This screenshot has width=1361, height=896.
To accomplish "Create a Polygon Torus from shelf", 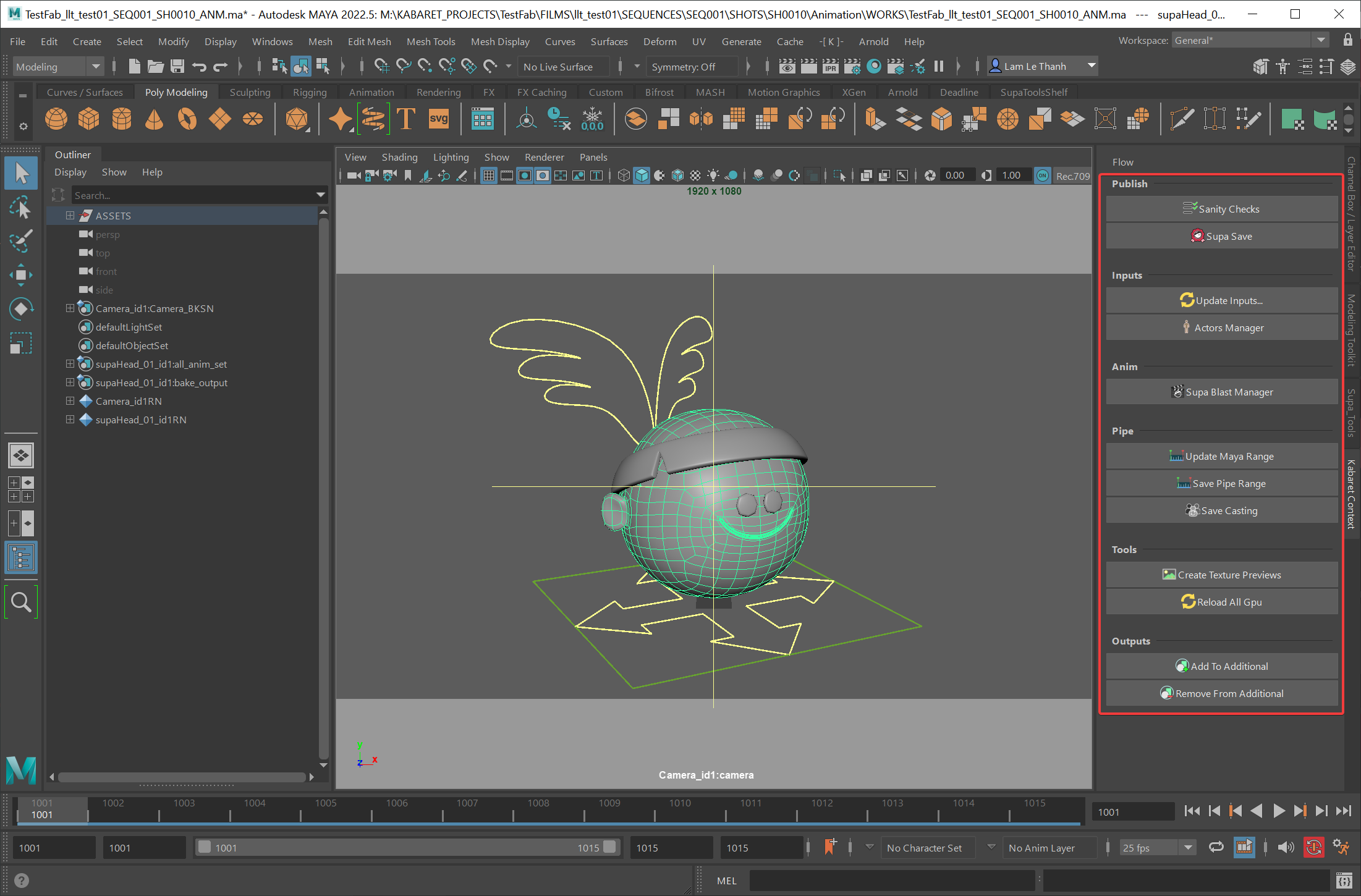I will tap(187, 119).
